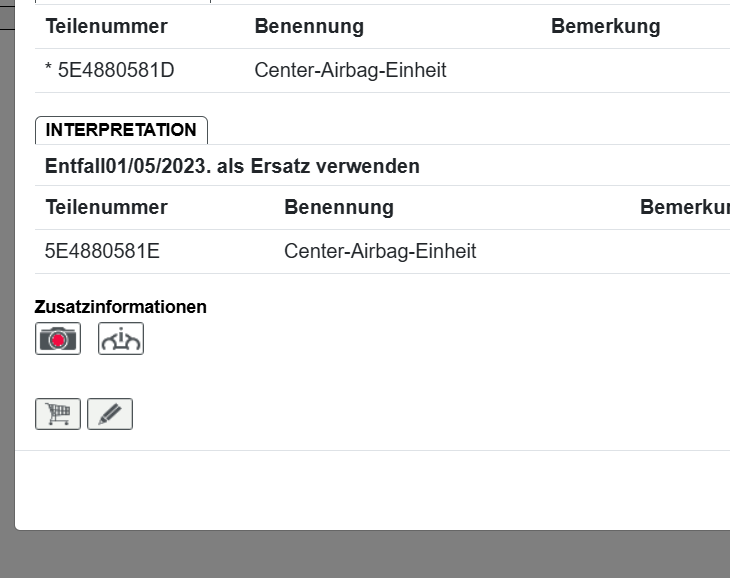Click replacement part number 5E4880581E

point(102,251)
